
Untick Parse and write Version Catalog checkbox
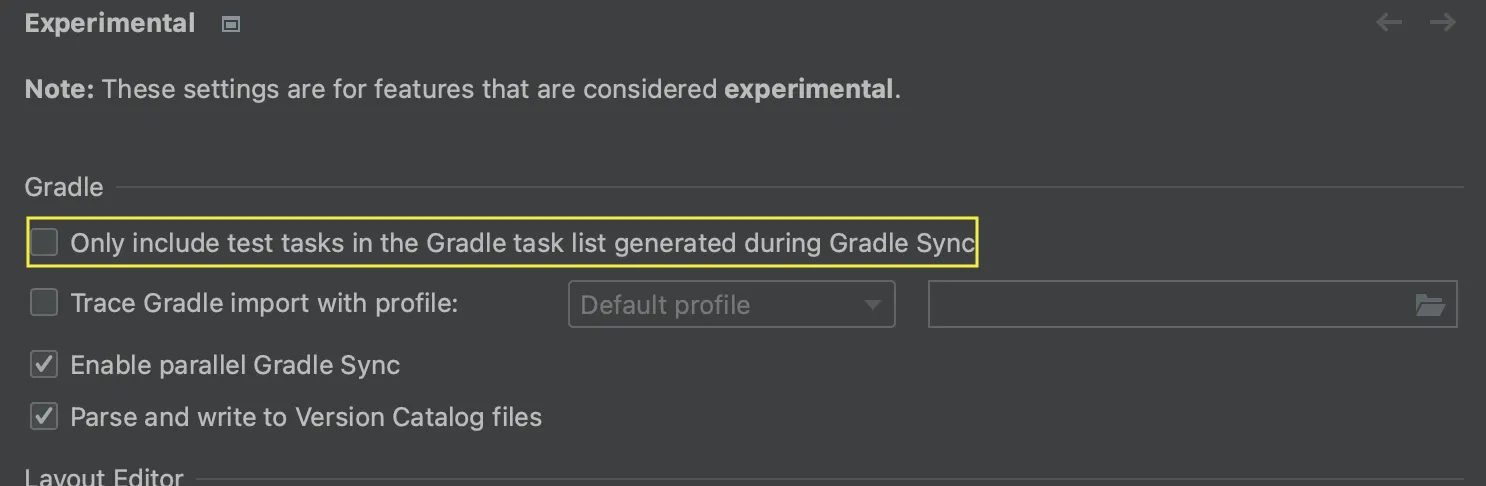[x=44, y=417]
